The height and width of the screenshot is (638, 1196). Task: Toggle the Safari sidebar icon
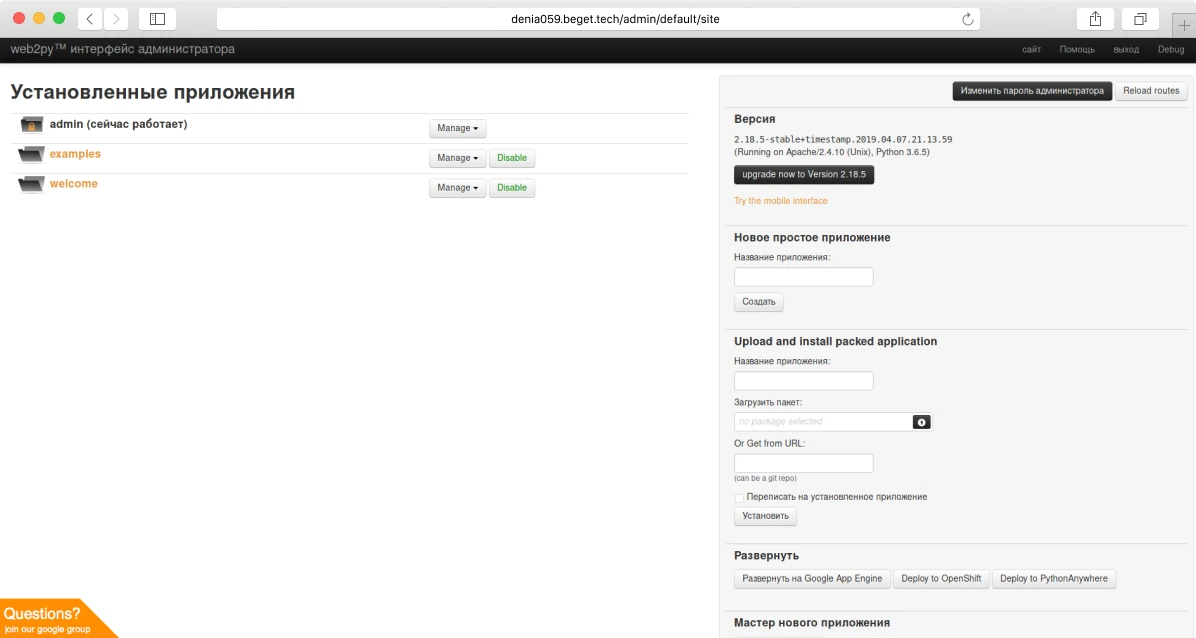point(157,19)
